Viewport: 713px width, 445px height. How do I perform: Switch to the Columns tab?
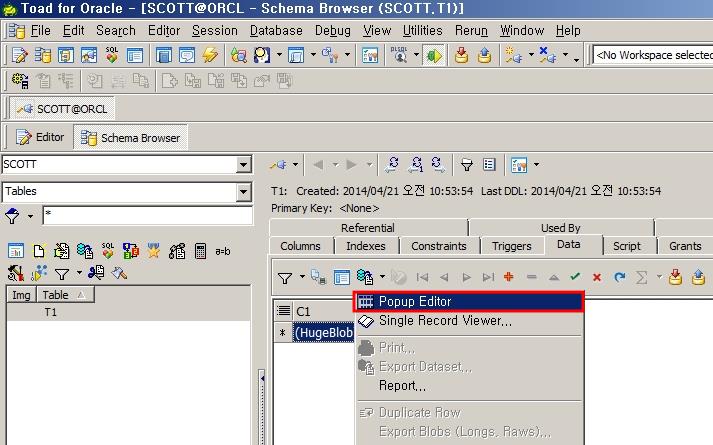point(300,246)
